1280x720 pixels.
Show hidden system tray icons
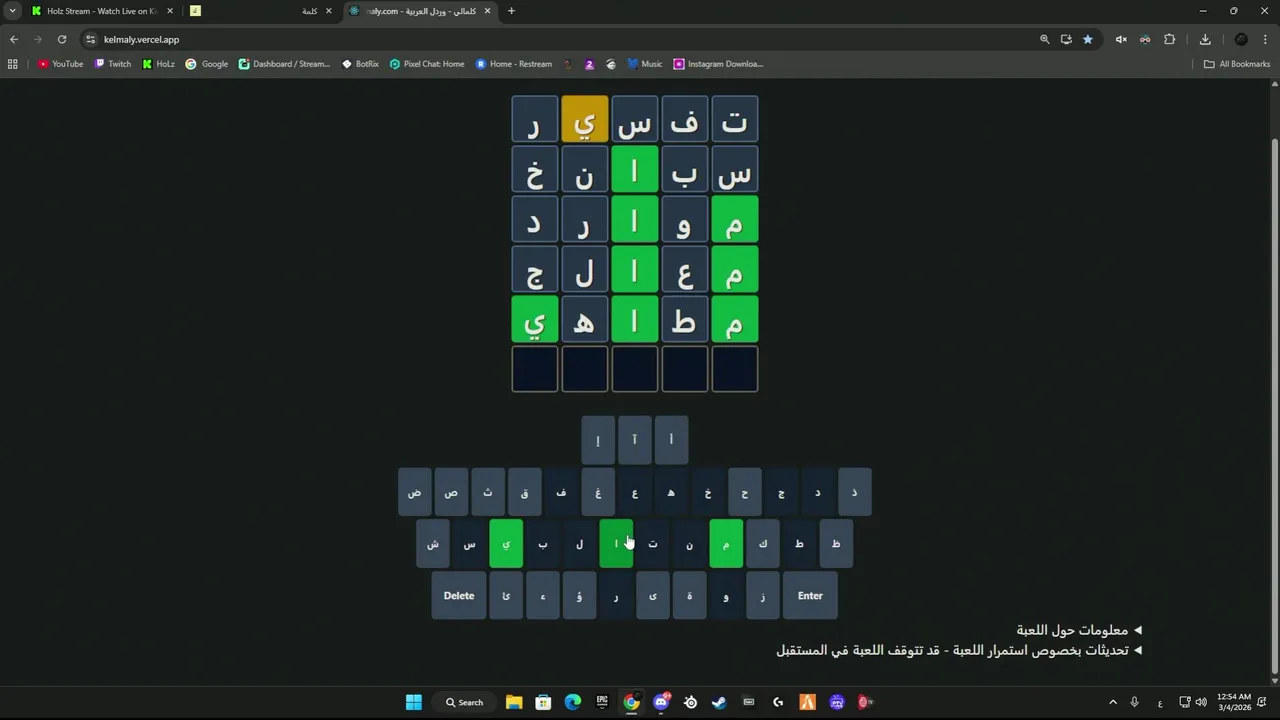(x=1113, y=702)
